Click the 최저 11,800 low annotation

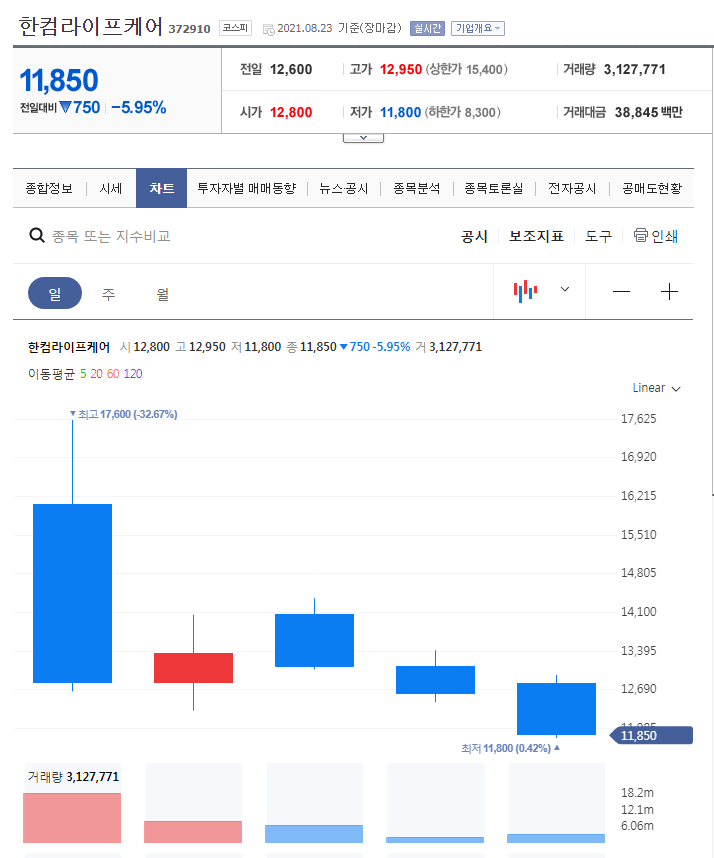[x=510, y=748]
